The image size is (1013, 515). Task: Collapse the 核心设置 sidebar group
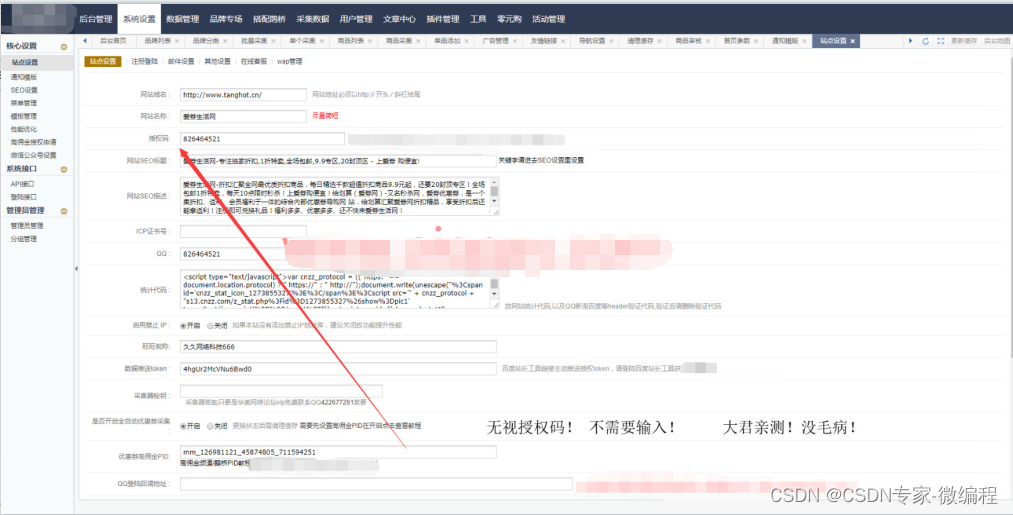click(x=64, y=47)
